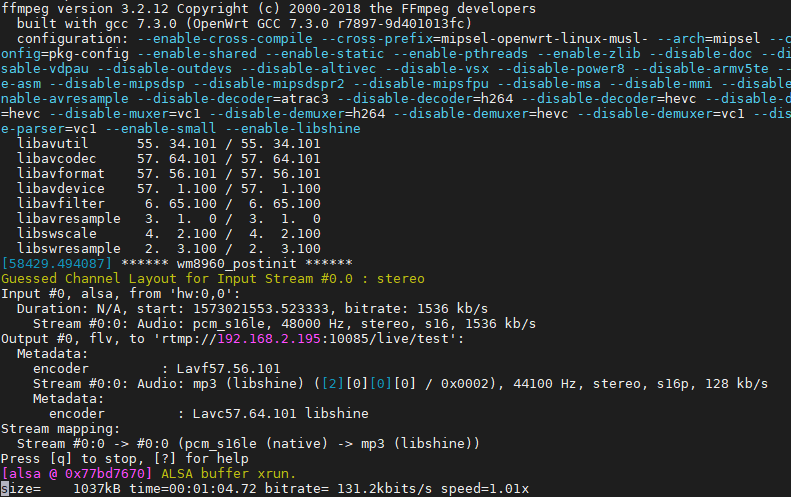Viewport: 791px width, 497px height.
Task: Click the 'libswresample' library name
Action: tap(69, 249)
